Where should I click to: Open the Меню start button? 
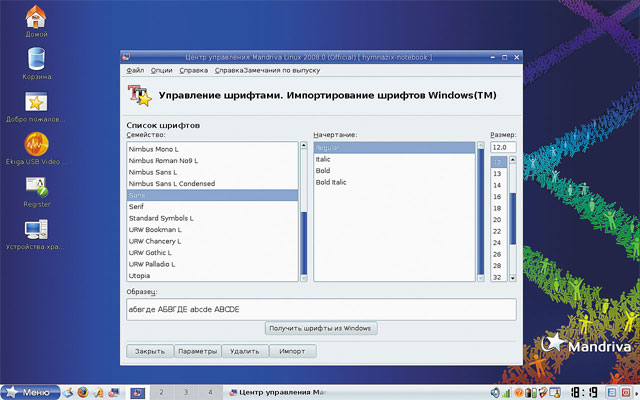(30, 392)
